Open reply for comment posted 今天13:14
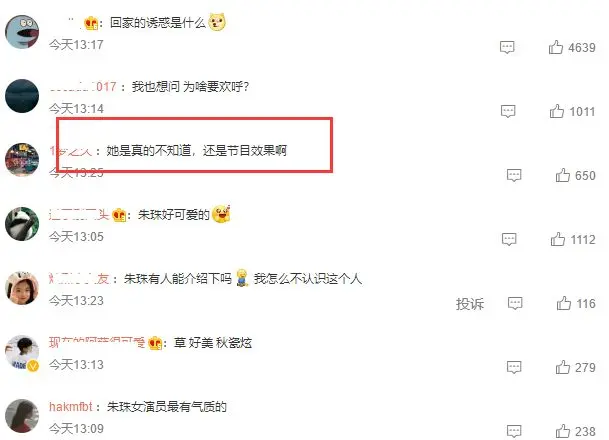The image size is (609, 440). (508, 111)
